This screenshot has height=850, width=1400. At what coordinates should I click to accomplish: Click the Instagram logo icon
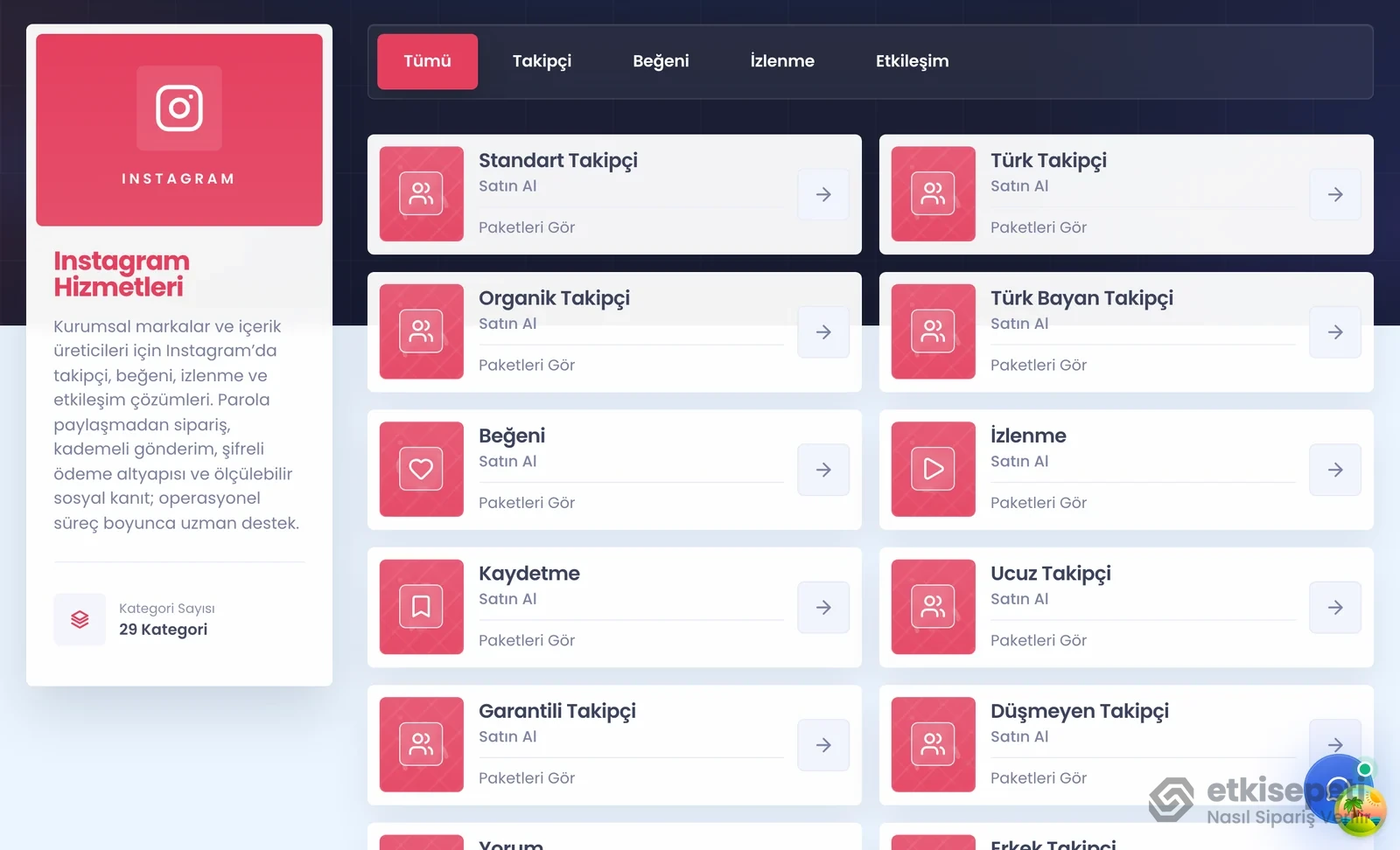179,108
